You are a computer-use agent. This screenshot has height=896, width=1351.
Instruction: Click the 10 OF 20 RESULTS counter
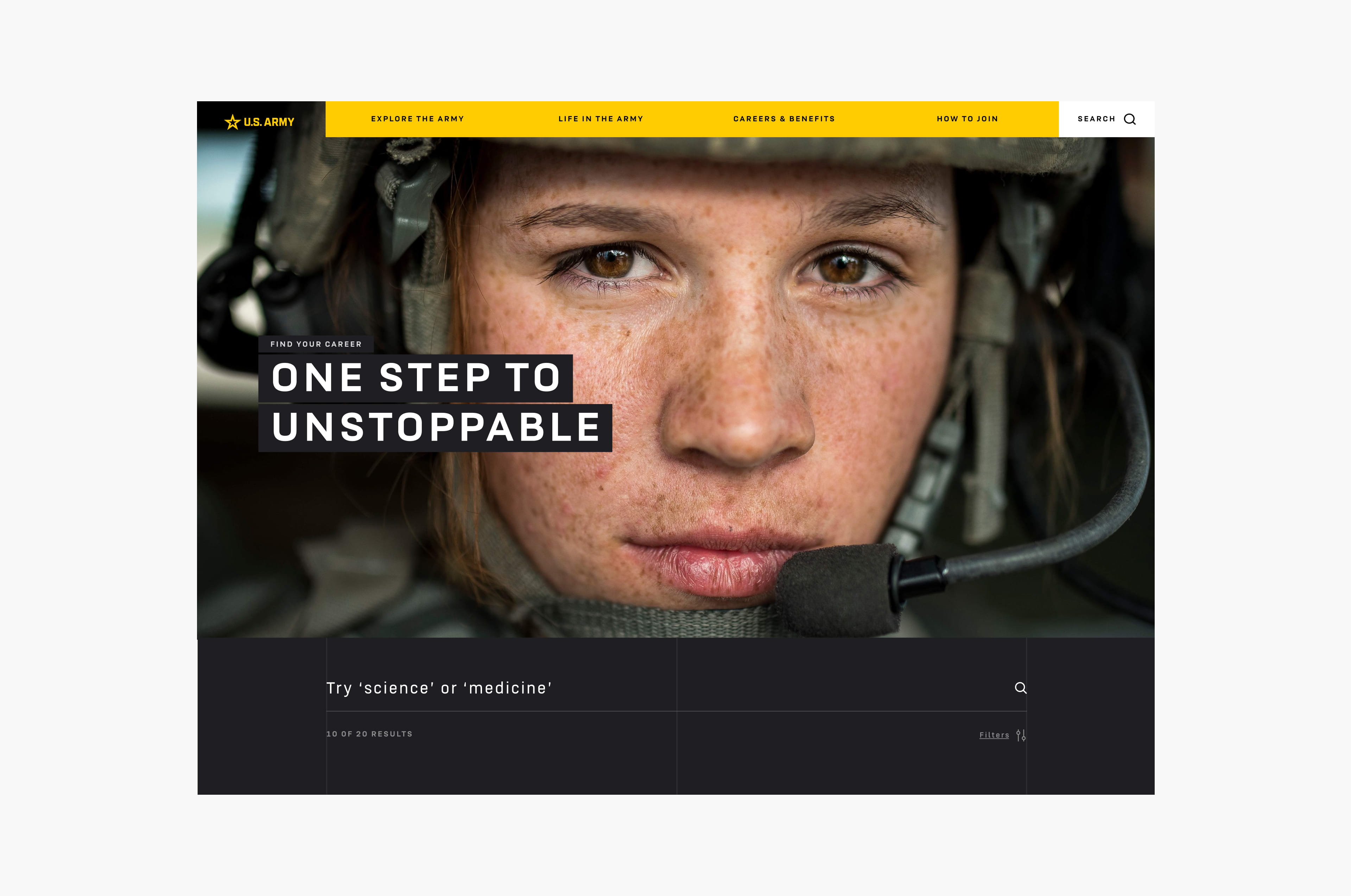tap(369, 734)
